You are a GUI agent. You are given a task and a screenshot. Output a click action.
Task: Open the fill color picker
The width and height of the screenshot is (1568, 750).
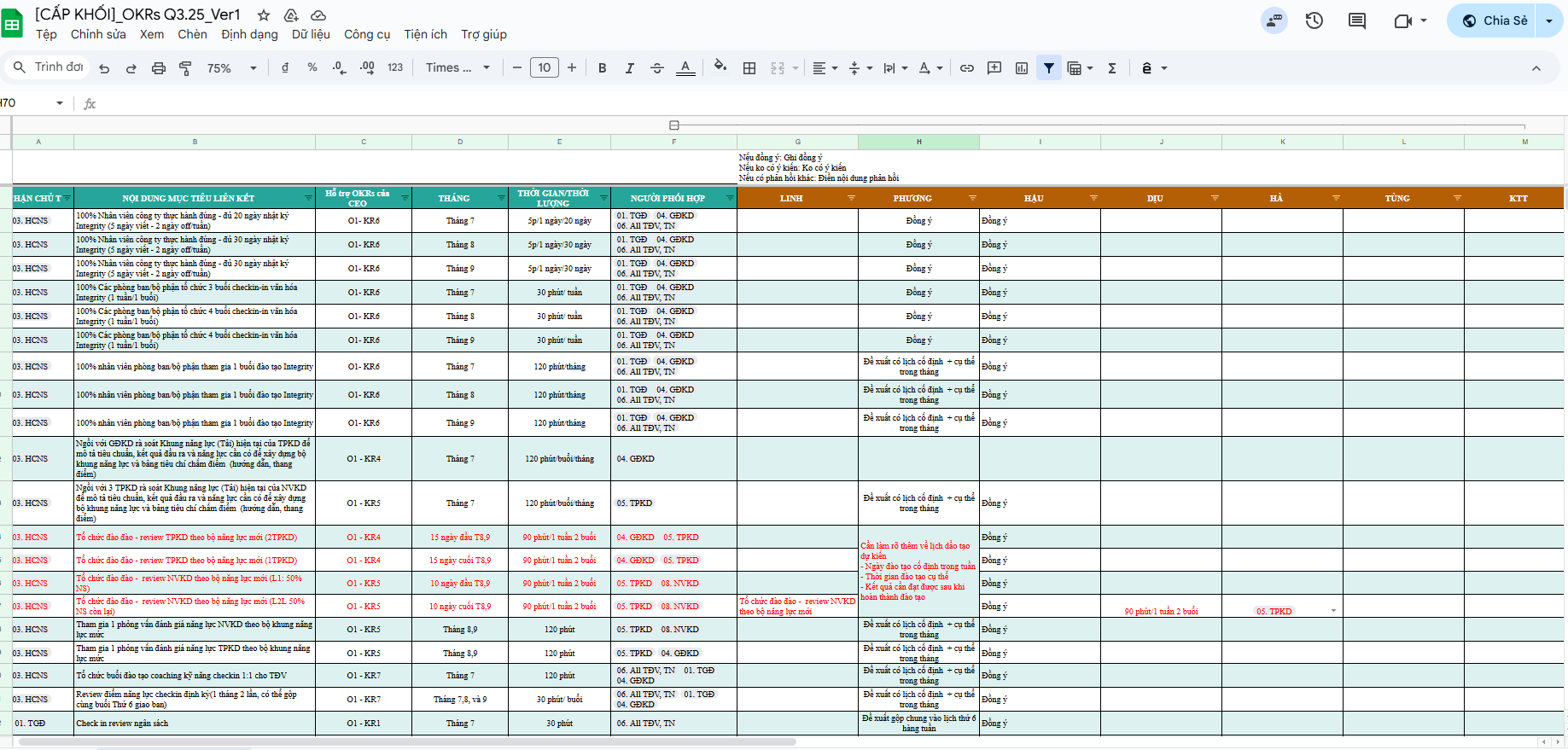click(x=720, y=67)
